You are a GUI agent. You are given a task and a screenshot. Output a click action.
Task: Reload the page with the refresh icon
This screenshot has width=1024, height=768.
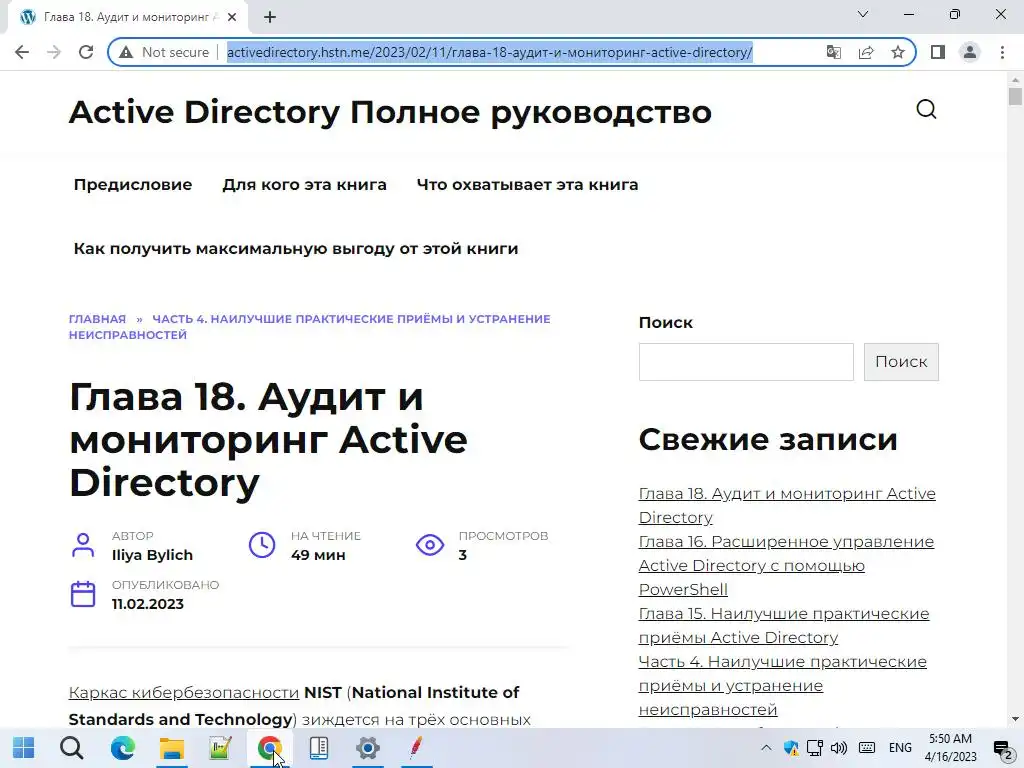[86, 52]
